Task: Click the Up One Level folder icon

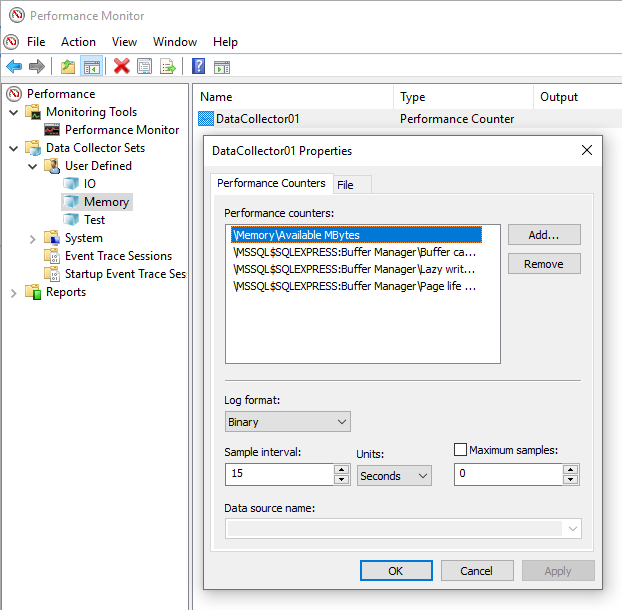Action: (x=68, y=66)
